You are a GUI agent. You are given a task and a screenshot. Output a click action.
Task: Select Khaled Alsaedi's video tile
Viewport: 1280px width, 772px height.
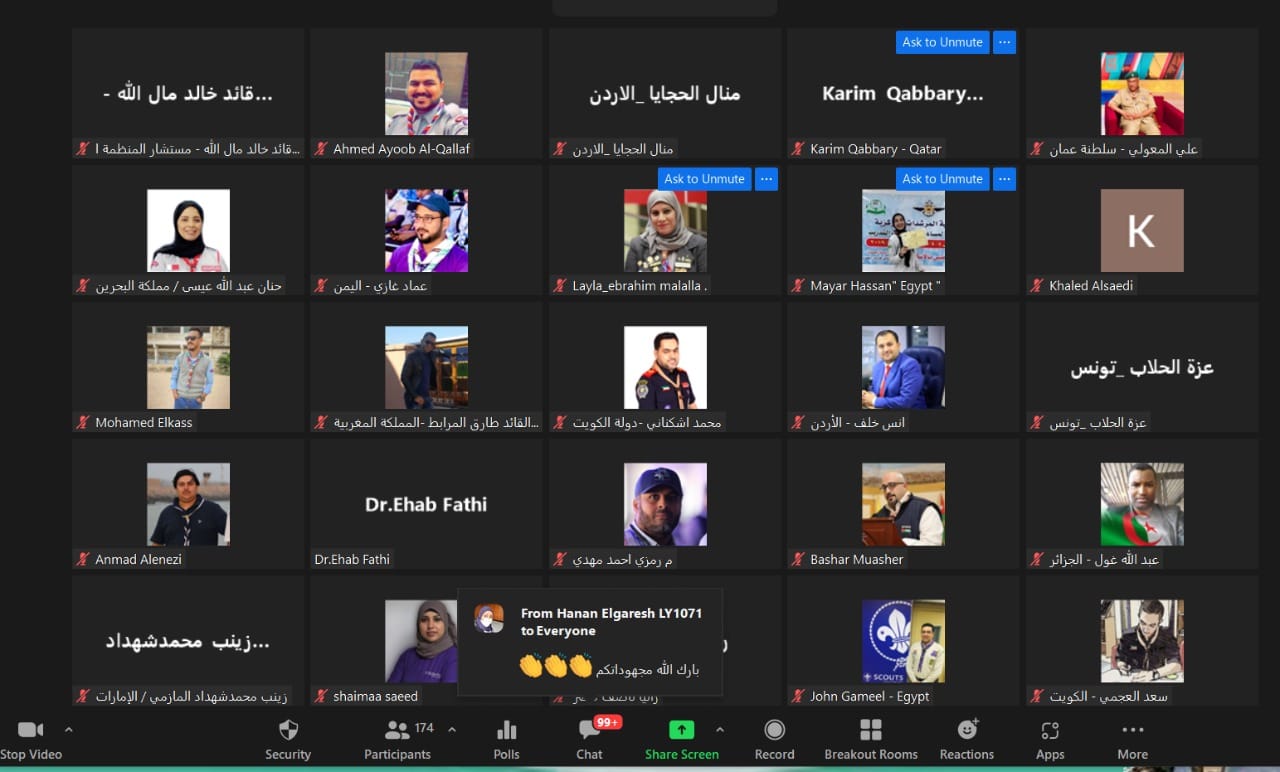(x=1141, y=231)
